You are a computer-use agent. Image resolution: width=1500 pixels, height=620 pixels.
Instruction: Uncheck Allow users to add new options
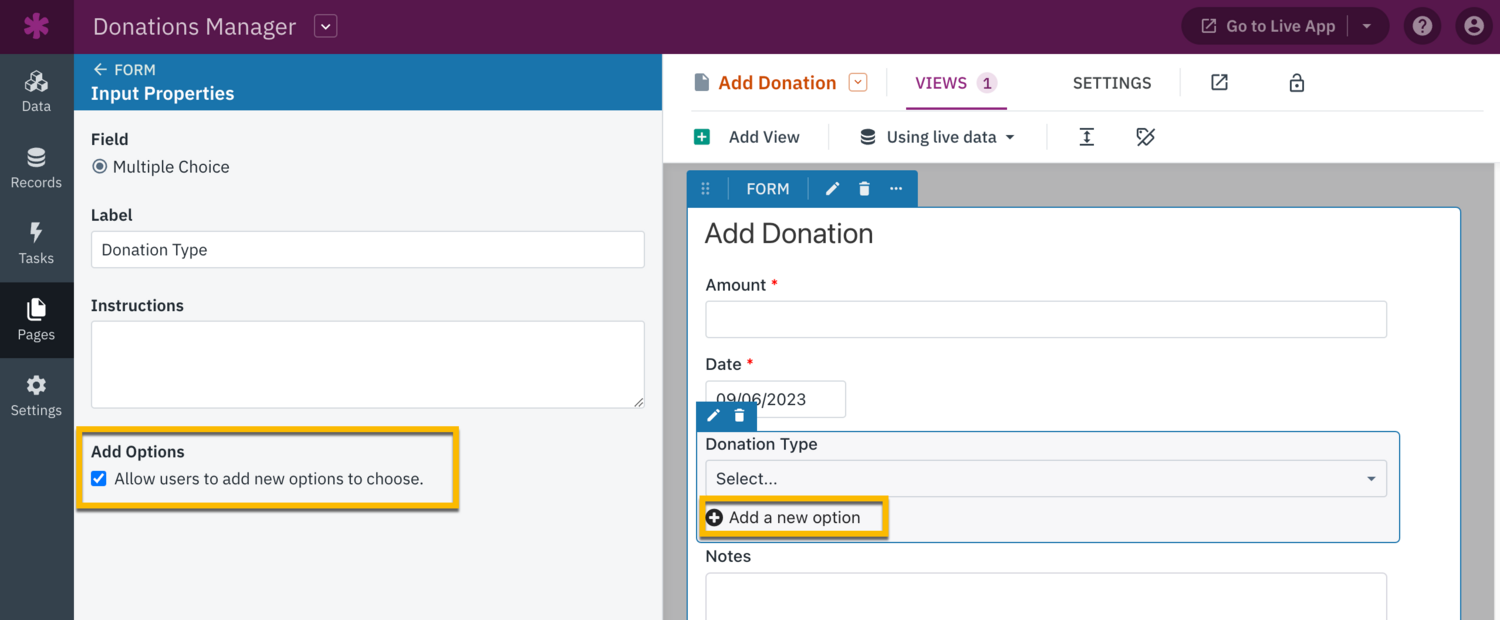99,479
